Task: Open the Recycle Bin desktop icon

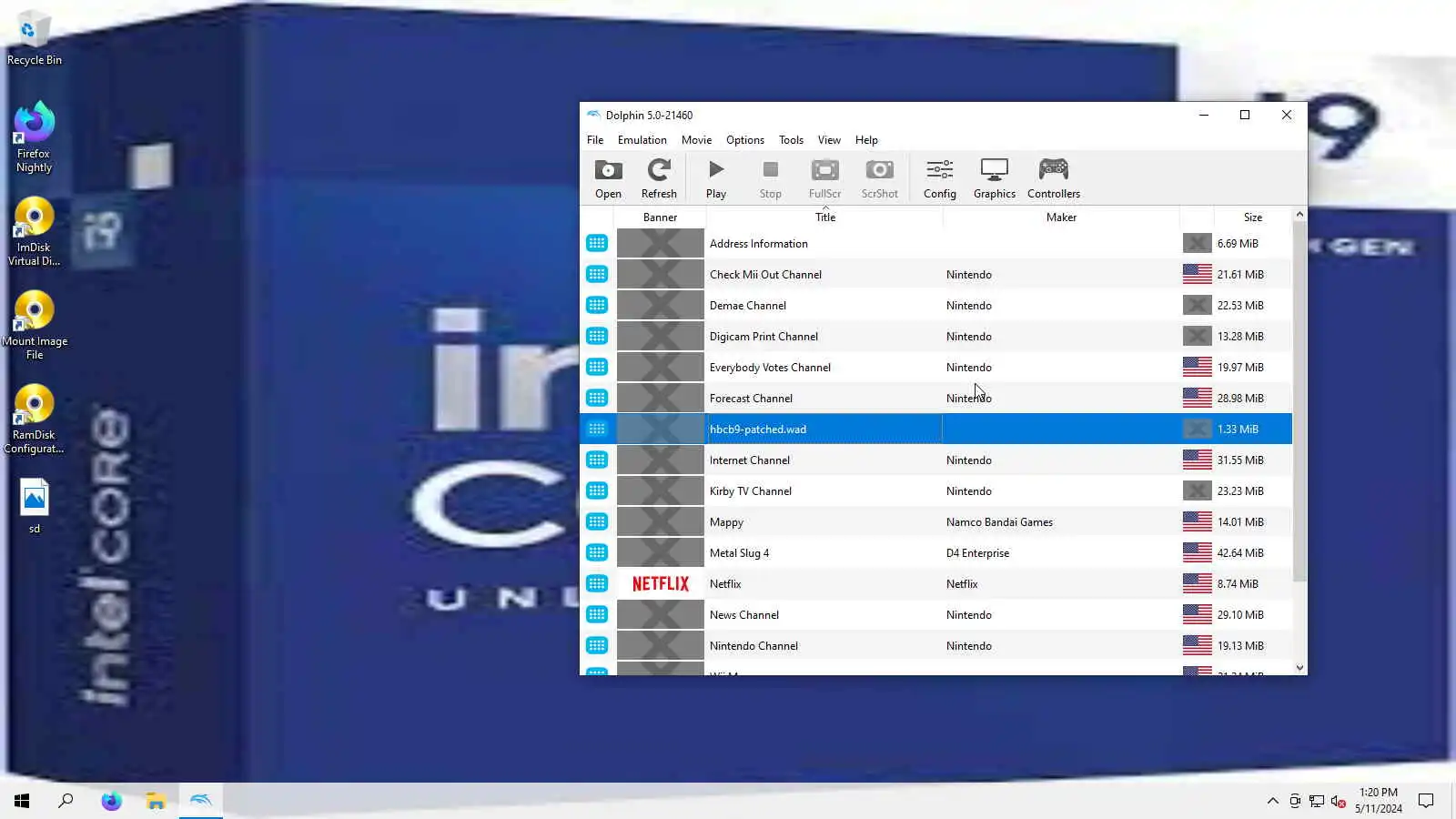Action: point(35,38)
